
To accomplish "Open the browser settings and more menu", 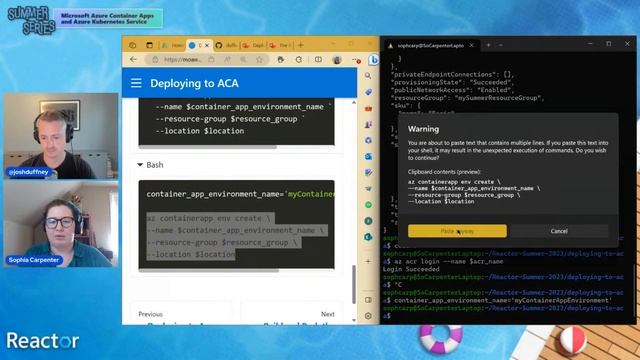I will pos(356,60).
